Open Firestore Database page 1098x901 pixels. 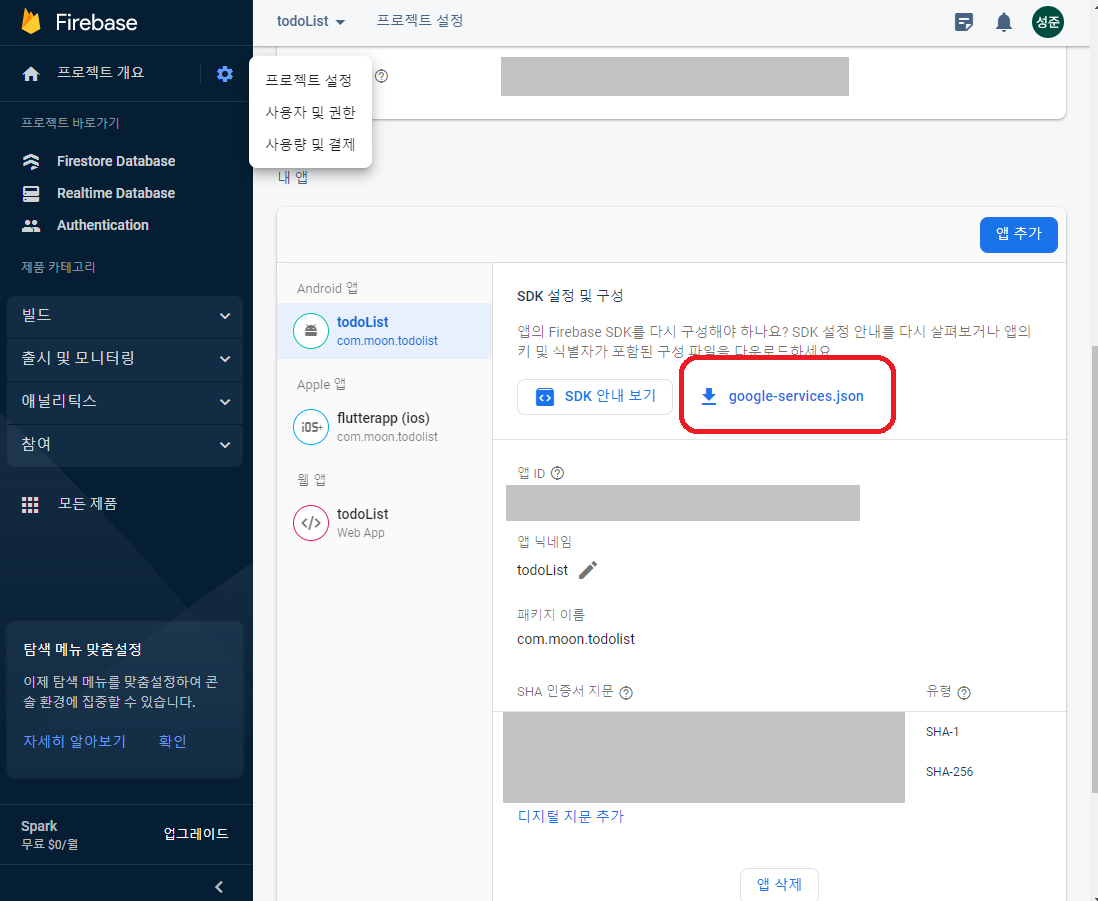116,161
